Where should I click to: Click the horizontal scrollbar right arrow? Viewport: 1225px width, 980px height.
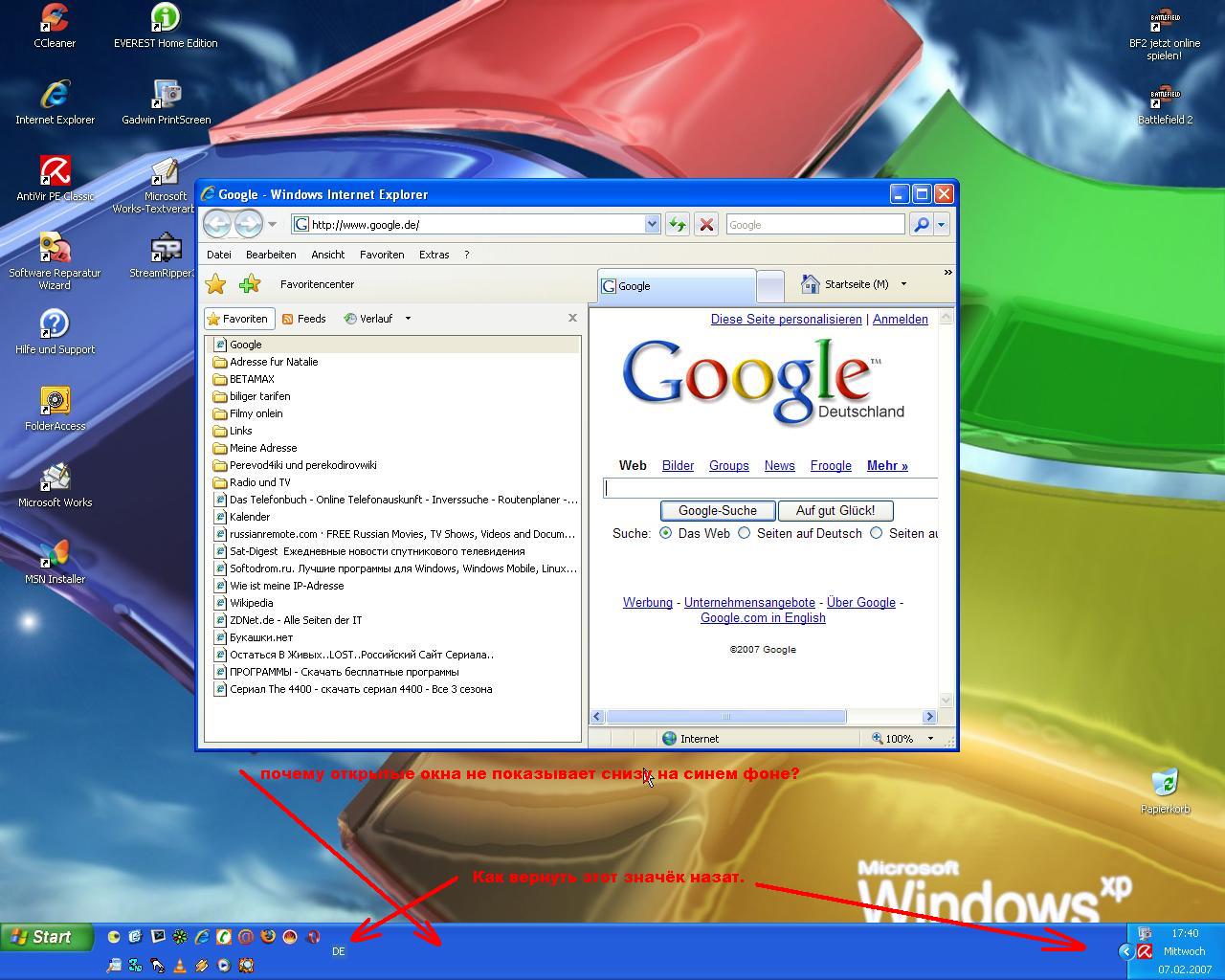point(929,716)
